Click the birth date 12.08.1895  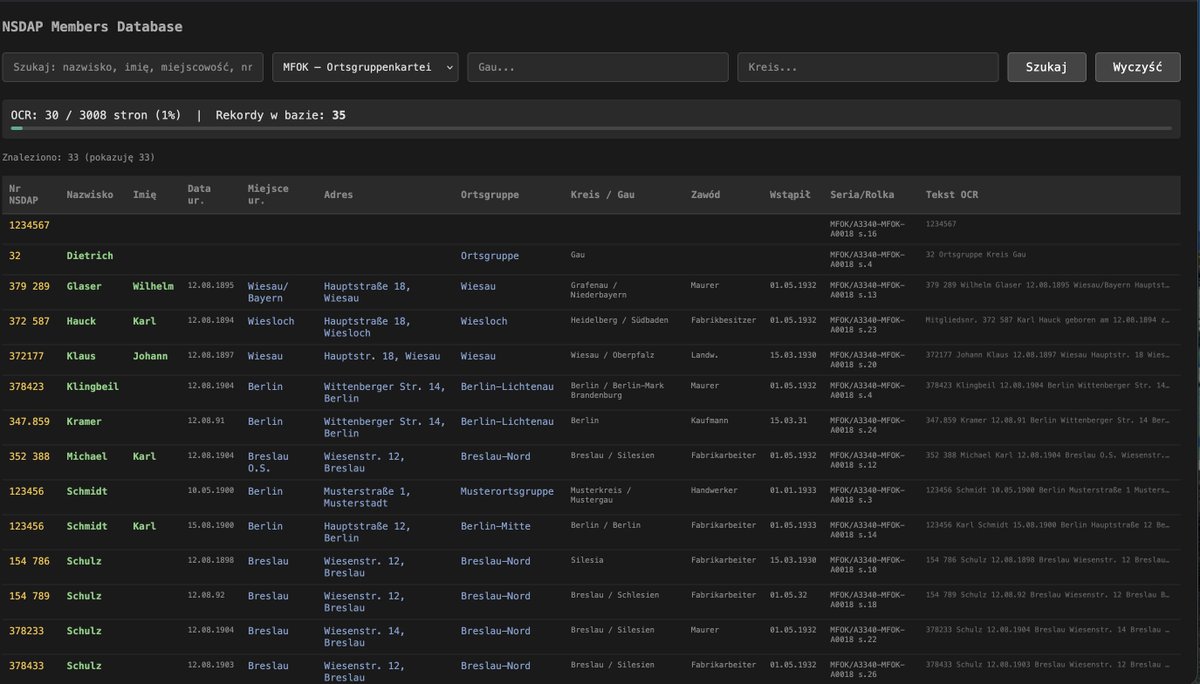pos(211,286)
